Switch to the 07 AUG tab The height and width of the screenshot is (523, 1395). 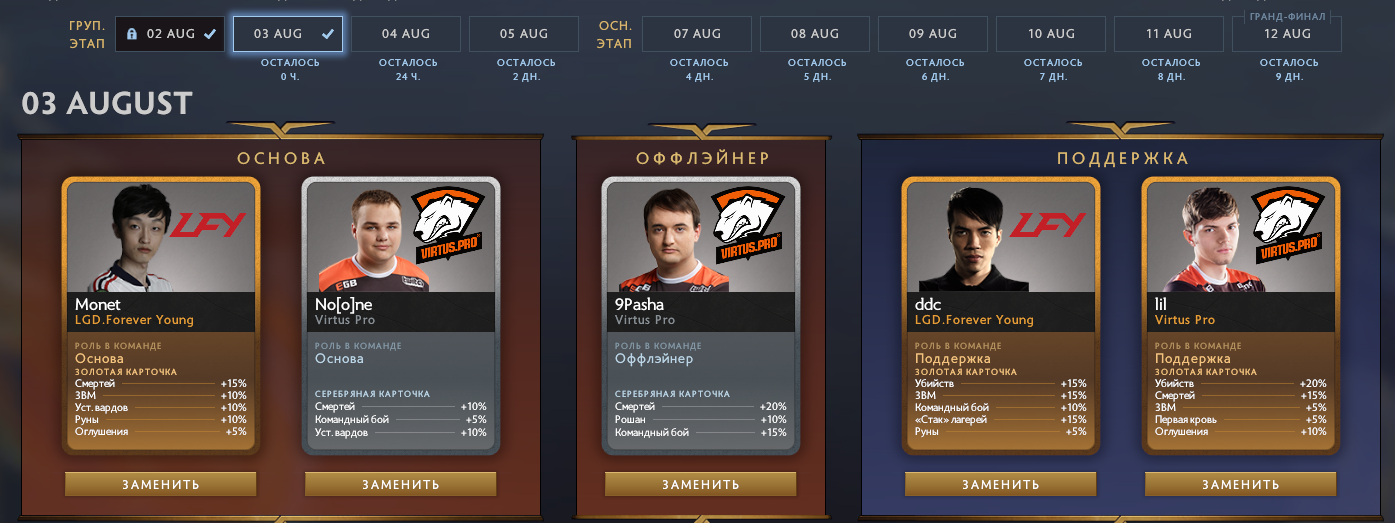pos(696,34)
